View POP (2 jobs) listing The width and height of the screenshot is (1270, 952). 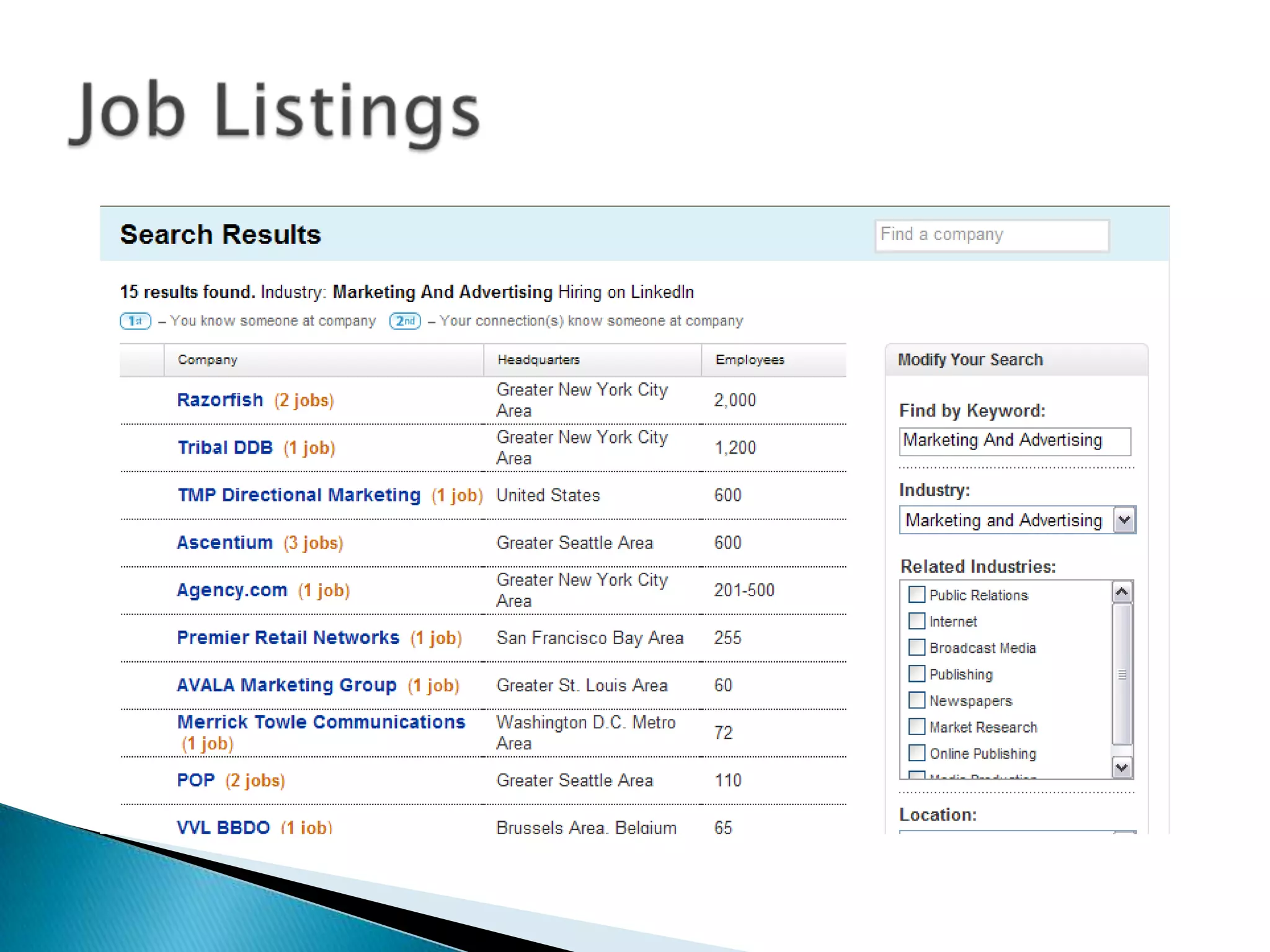[255, 780]
